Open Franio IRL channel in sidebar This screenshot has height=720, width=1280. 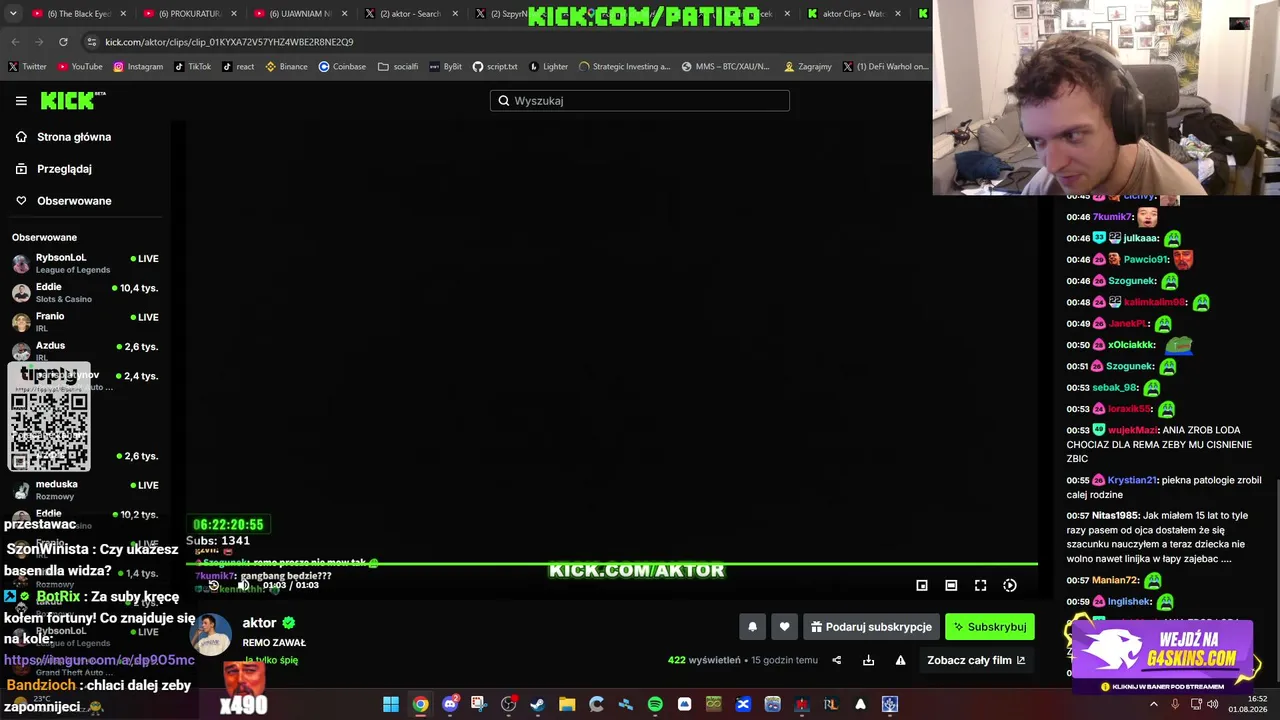(x=88, y=321)
